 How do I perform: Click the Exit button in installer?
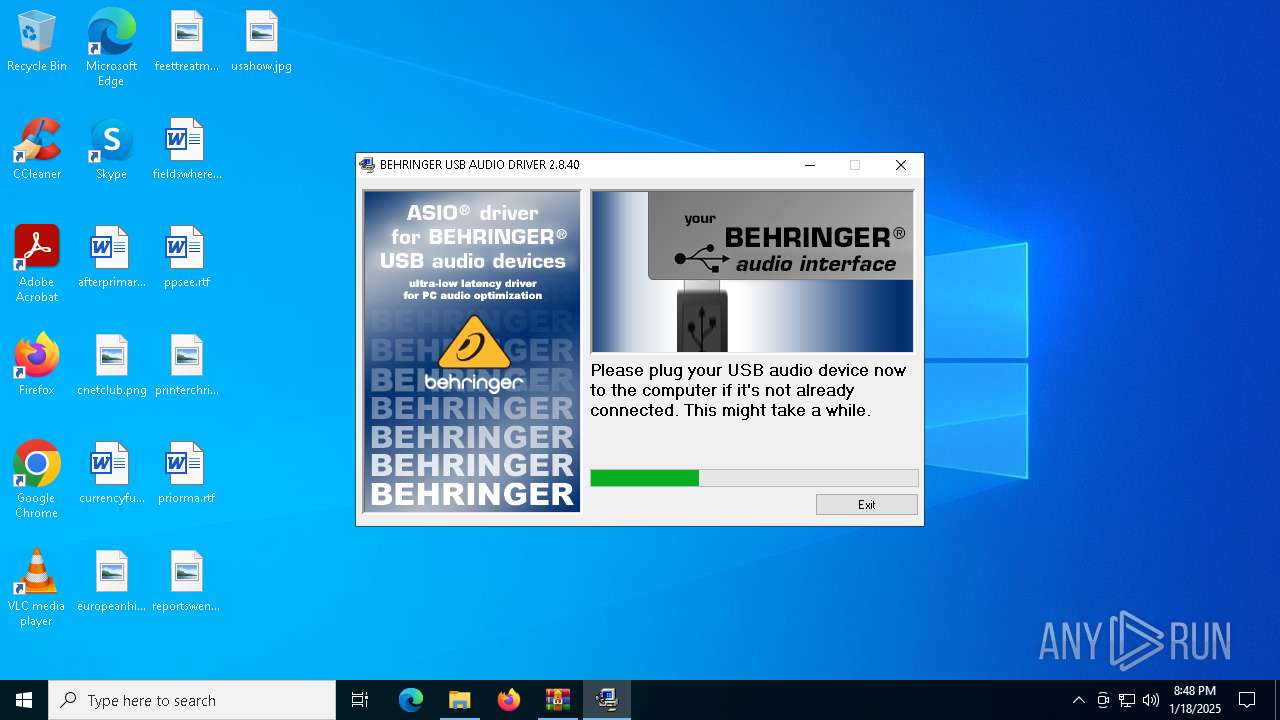[x=866, y=505]
